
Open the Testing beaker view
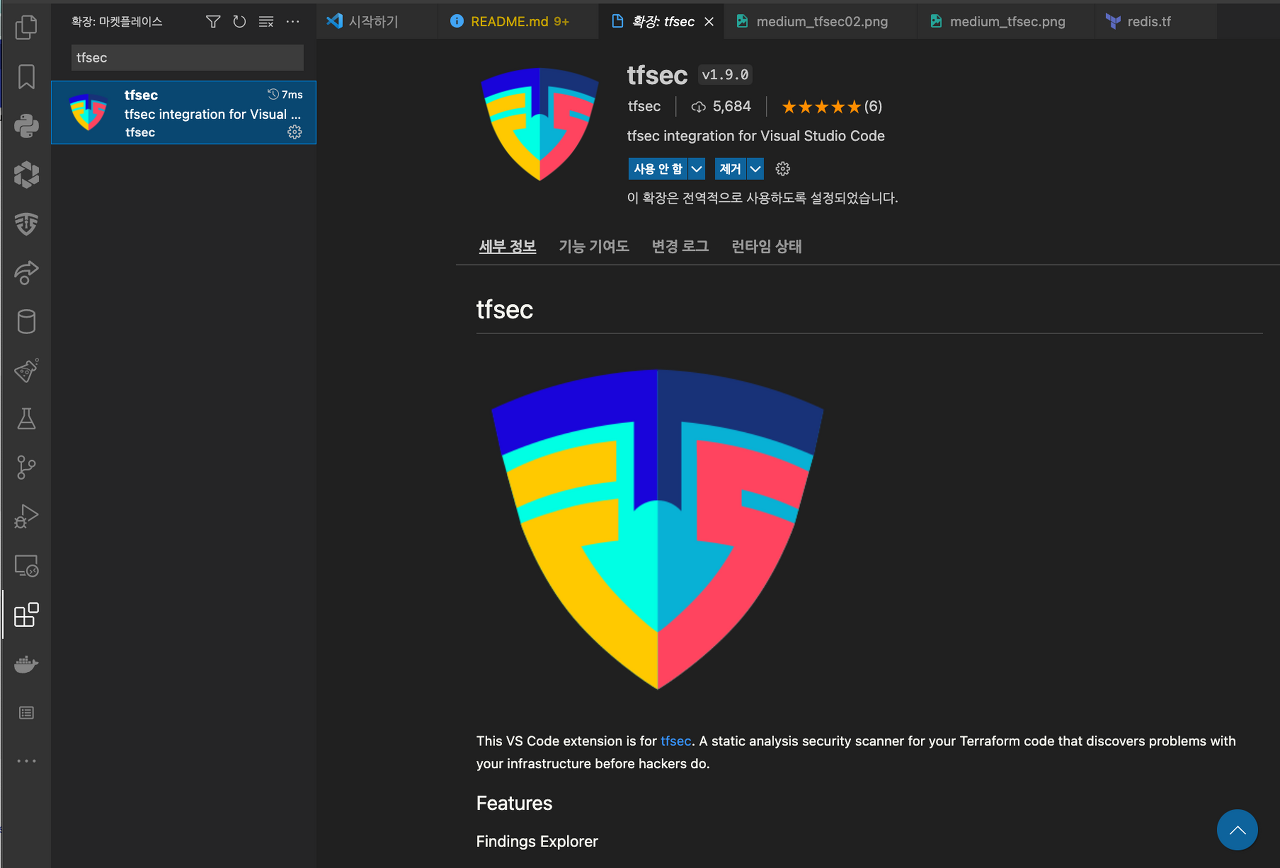coord(26,419)
